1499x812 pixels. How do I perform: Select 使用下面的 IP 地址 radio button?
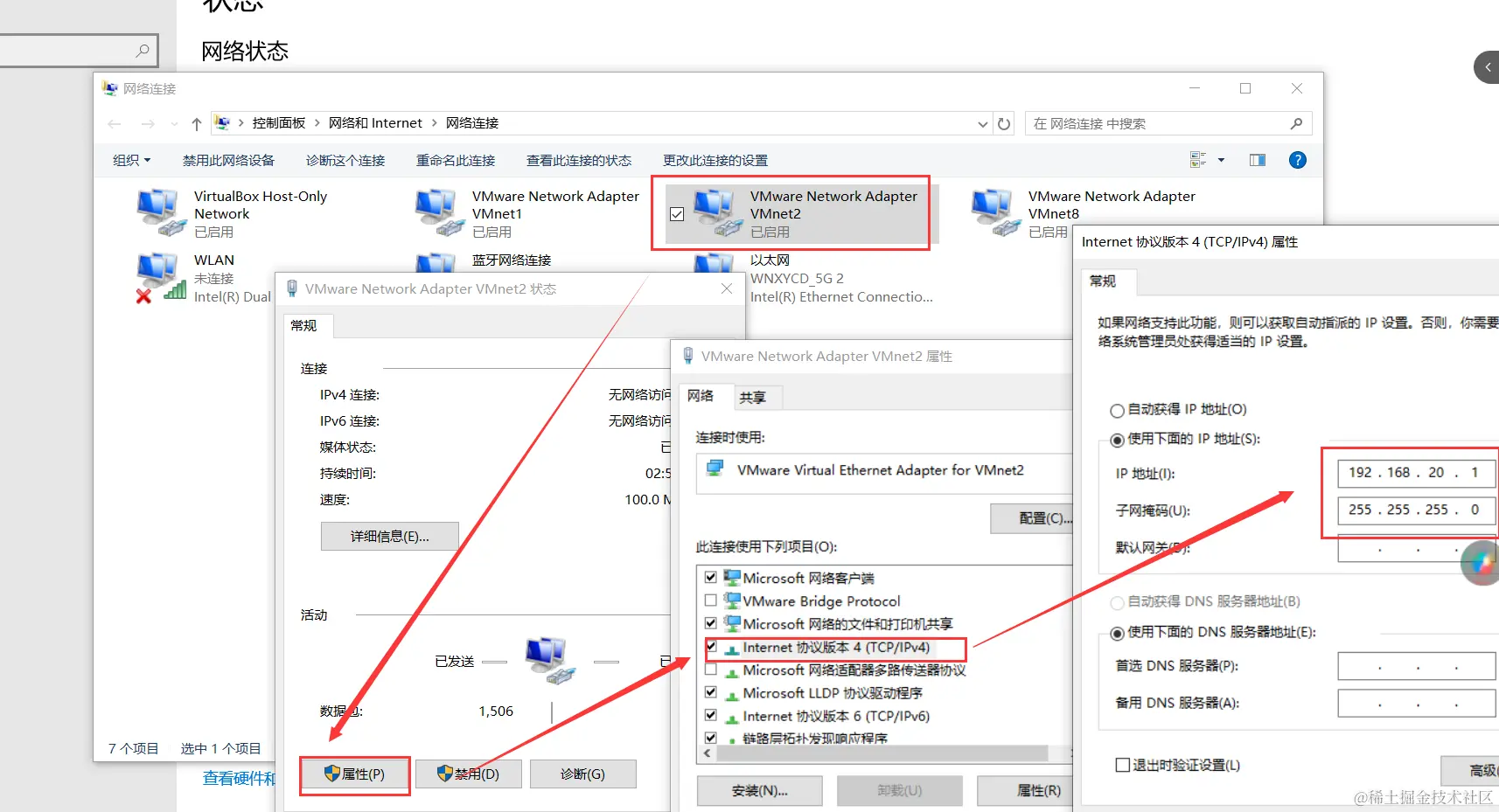click(x=1117, y=441)
